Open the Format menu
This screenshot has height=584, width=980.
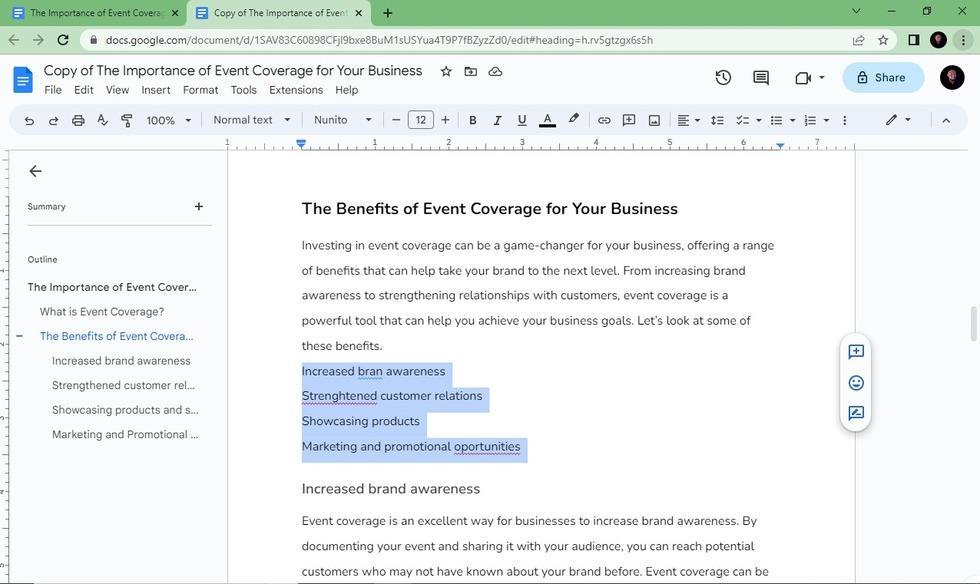click(201, 90)
